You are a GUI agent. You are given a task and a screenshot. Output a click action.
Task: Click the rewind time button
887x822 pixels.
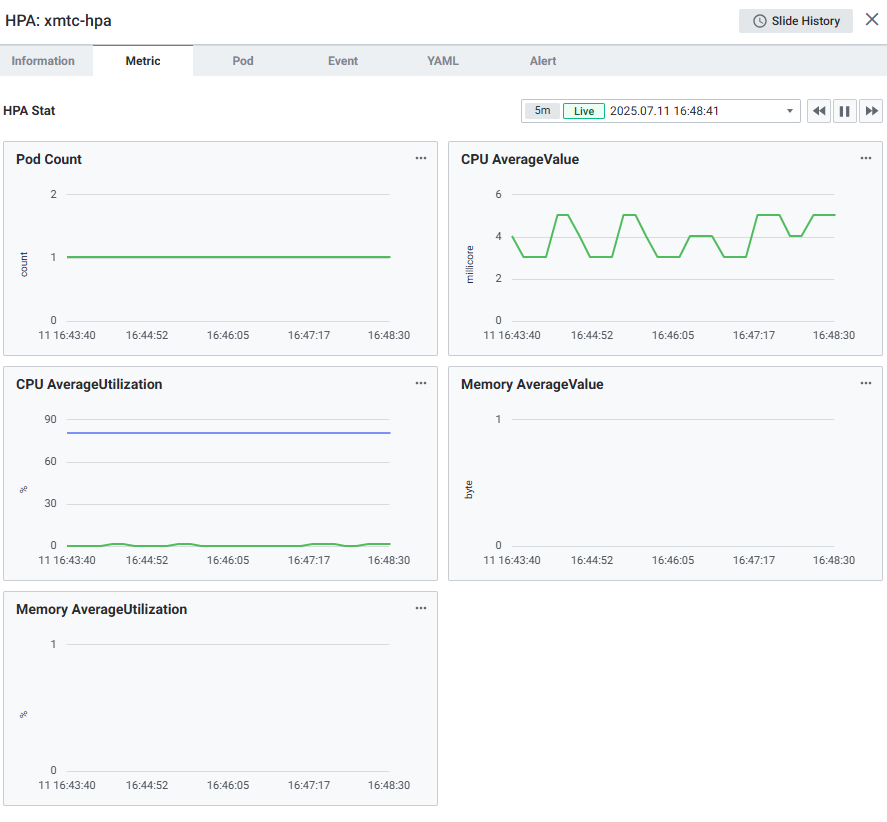point(819,111)
